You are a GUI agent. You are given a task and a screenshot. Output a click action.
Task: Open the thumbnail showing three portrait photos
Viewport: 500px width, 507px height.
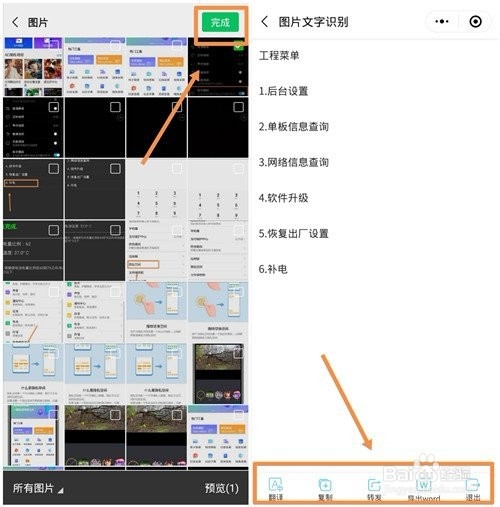(x=33, y=66)
